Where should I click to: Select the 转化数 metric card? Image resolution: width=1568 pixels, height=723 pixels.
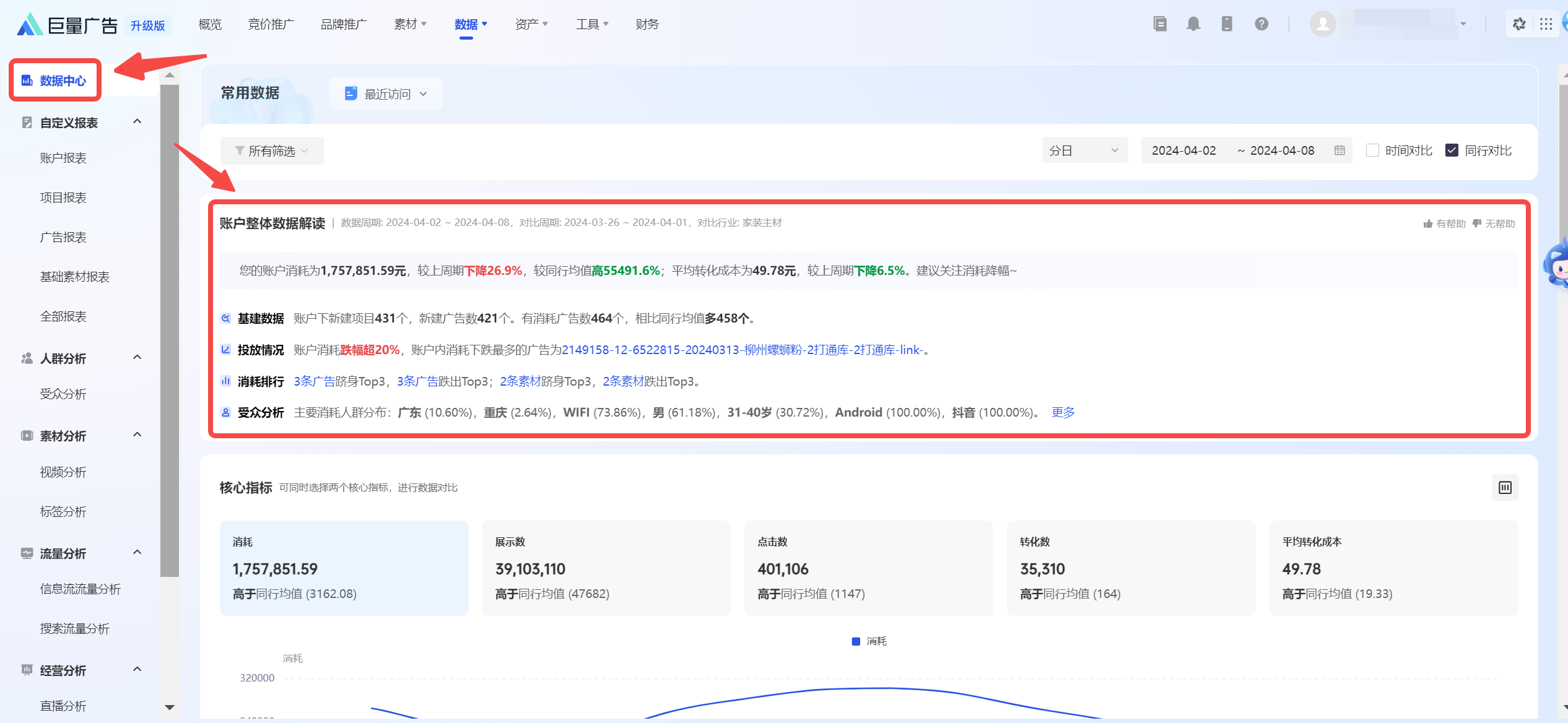coord(1131,568)
